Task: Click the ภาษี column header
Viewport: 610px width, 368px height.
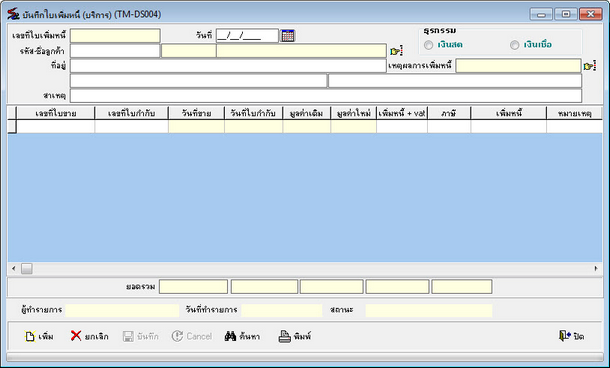Action: pos(449,113)
